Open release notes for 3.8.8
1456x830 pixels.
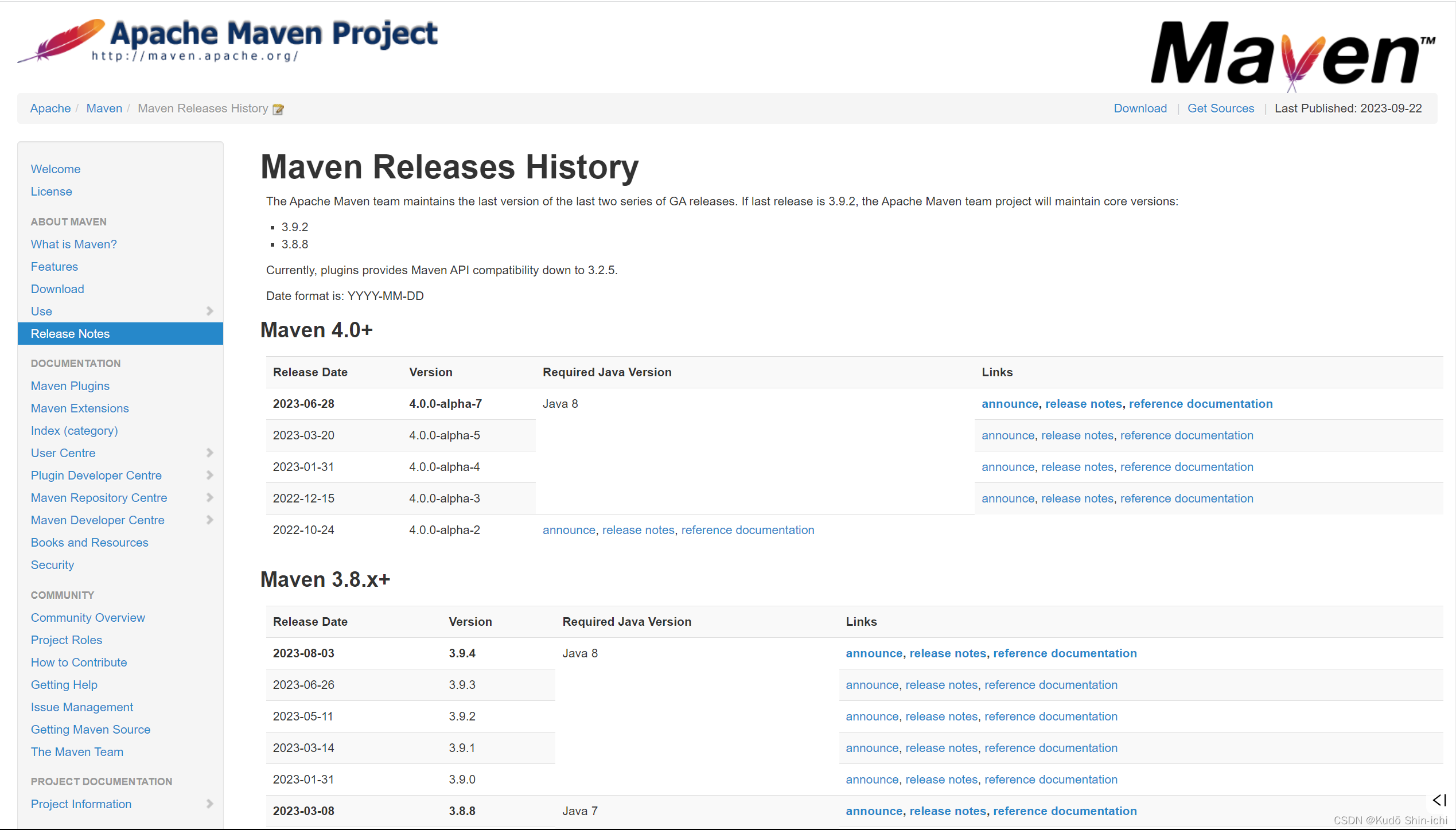(948, 811)
